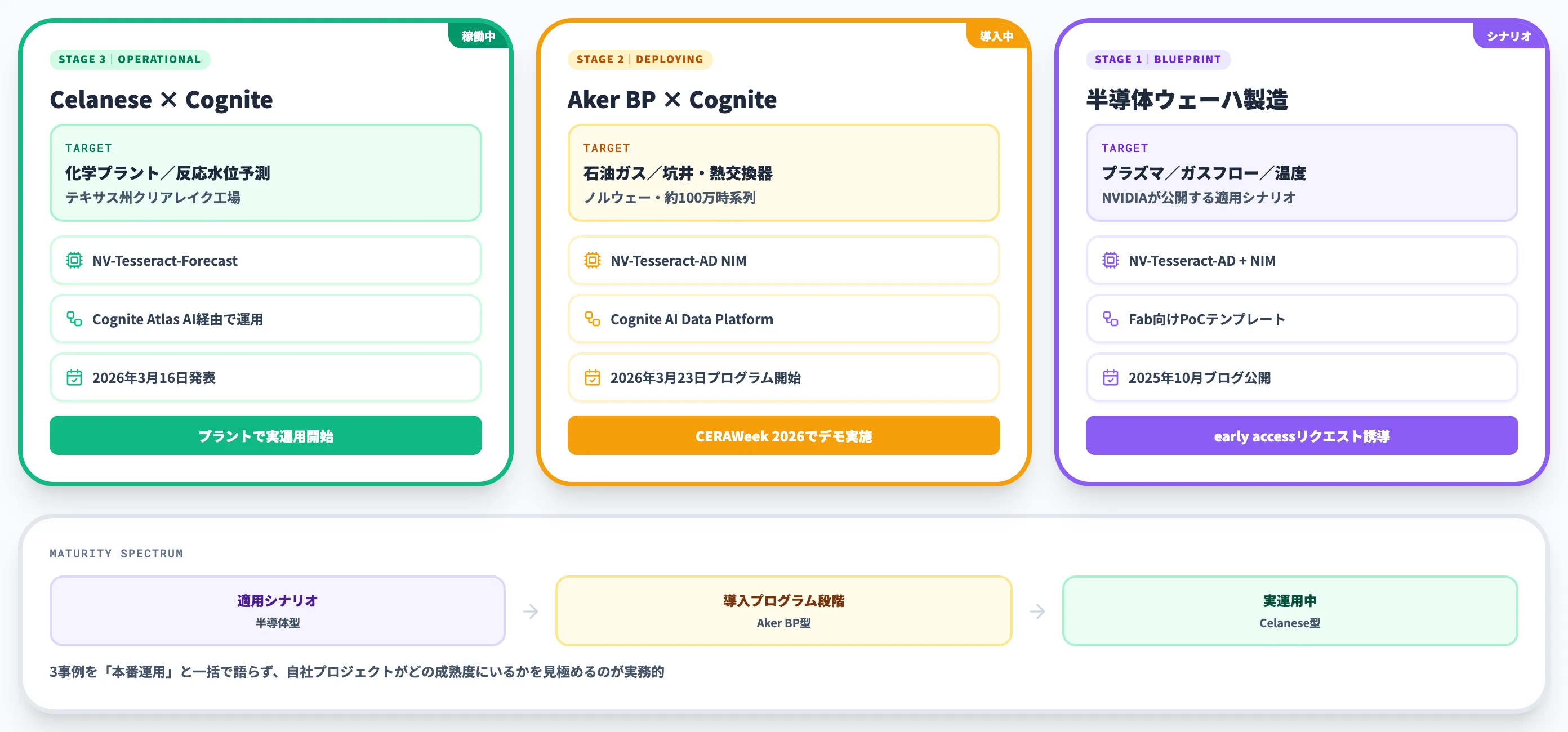Select the 適用シナリオ maturity box
The width and height of the screenshot is (1568, 732).
pos(278,611)
